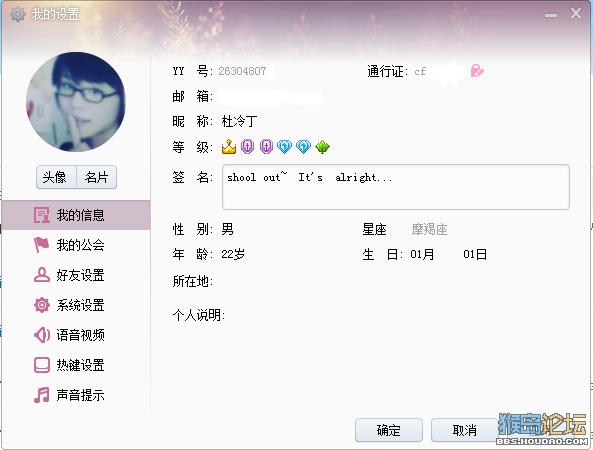The height and width of the screenshot is (450, 593).
Task: Click the 声音提示 music note icon
Action: click(42, 395)
